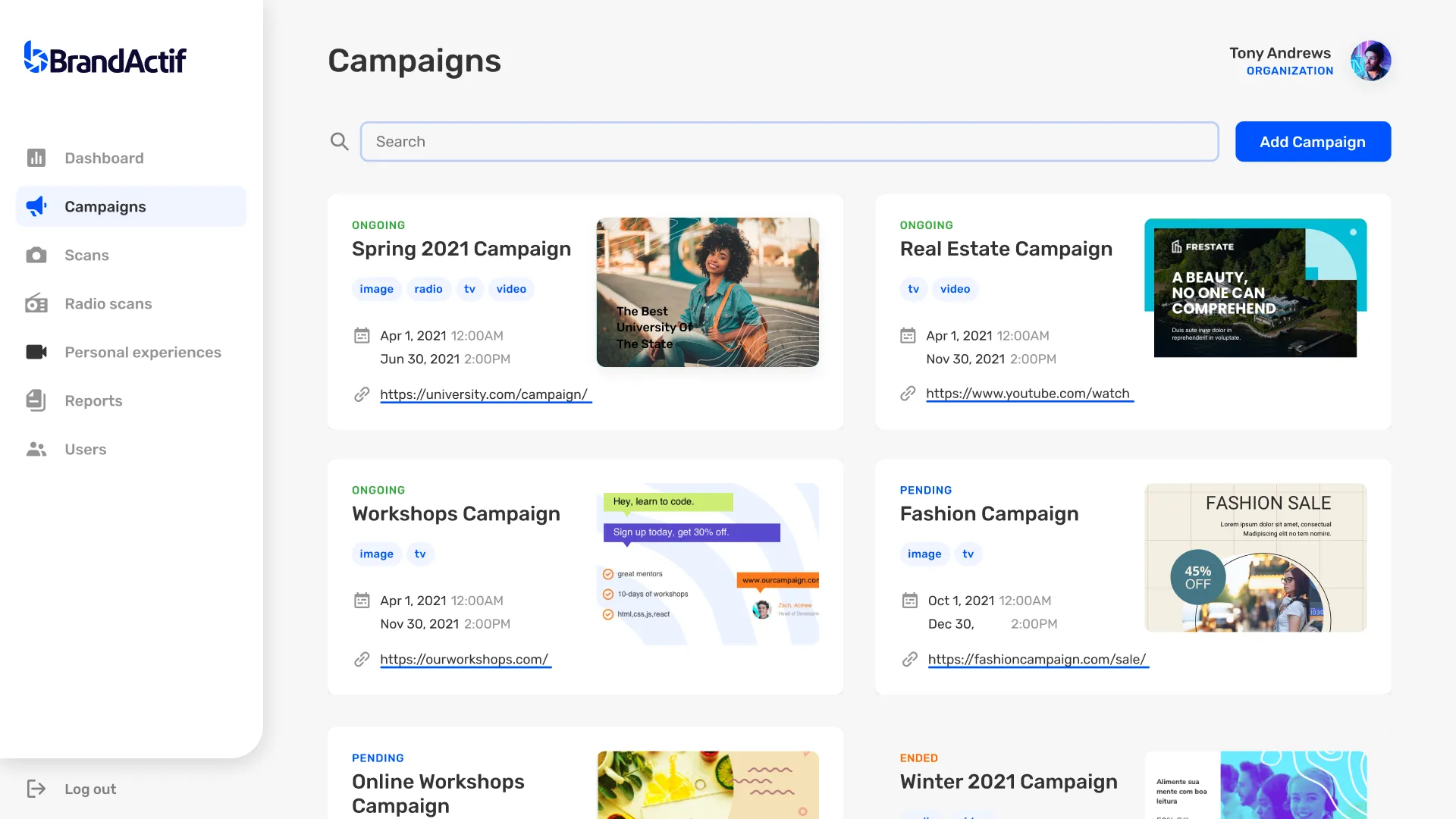The image size is (1456, 819).
Task: Open Fashion Campaign title
Action: click(x=989, y=513)
